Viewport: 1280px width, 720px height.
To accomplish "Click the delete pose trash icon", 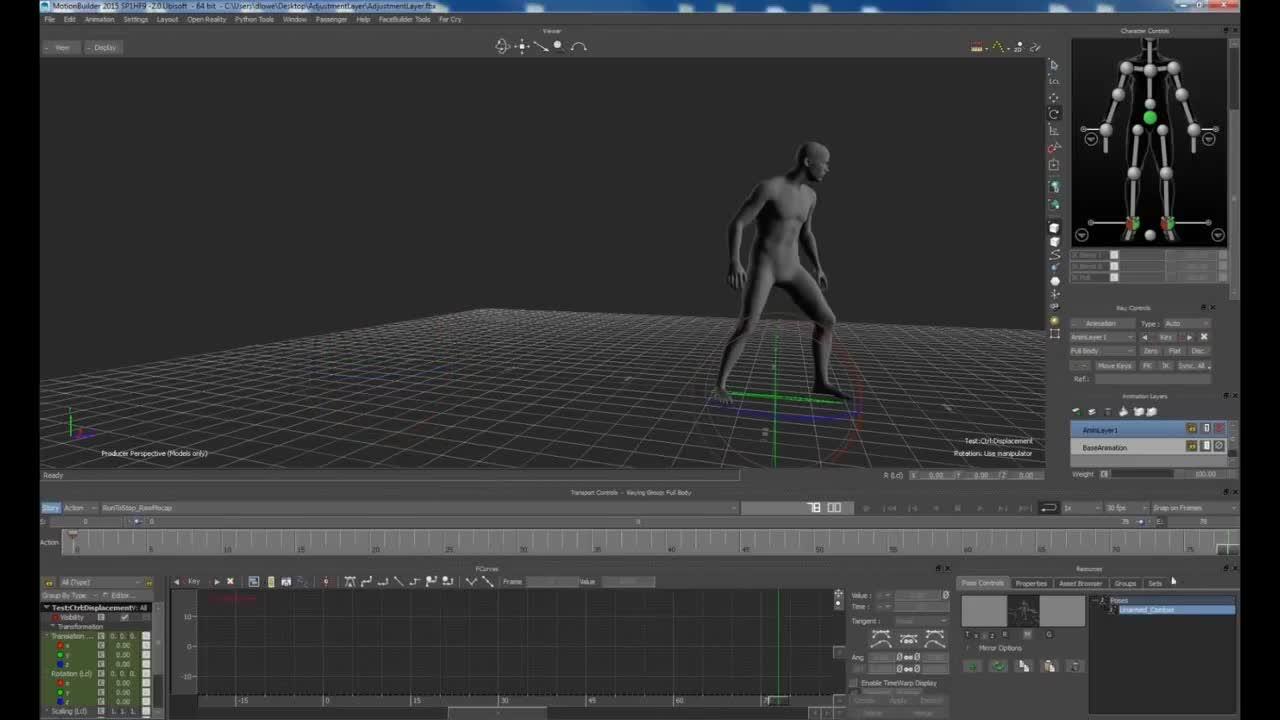I will tap(1075, 667).
